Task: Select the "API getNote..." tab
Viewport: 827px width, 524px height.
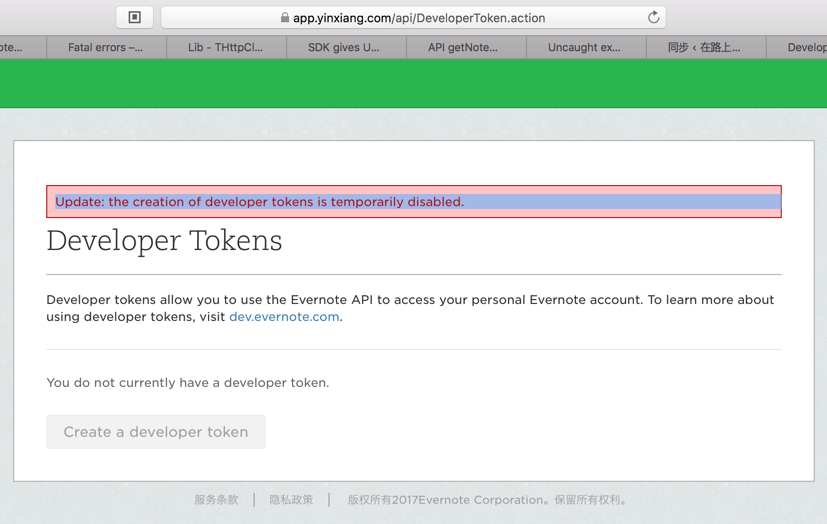Action: pyautogui.click(x=466, y=47)
